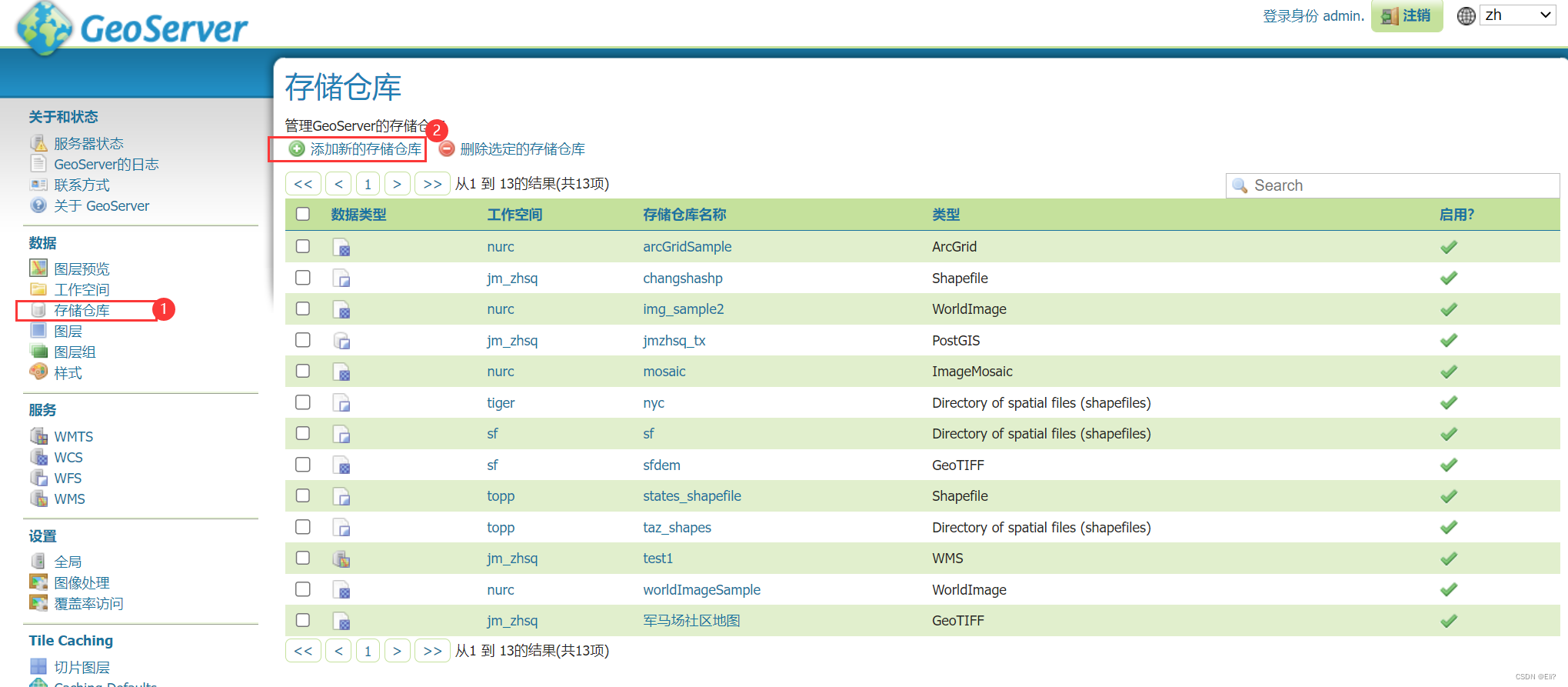The image size is (1568, 687).
Task: Open the 工作空间 sidebar link
Action: click(82, 289)
